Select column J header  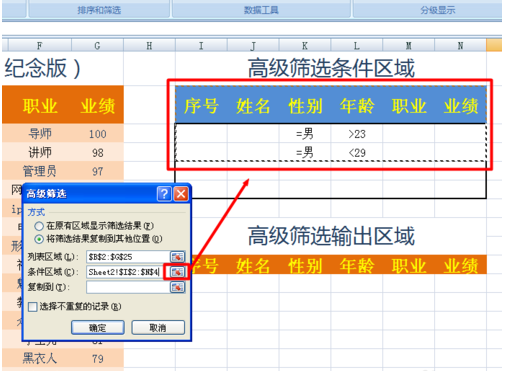(253, 46)
